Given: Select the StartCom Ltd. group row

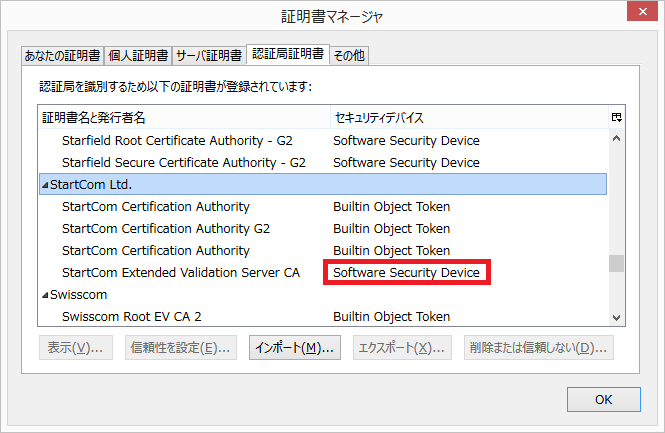Looking at the screenshot, I should click(323, 184).
